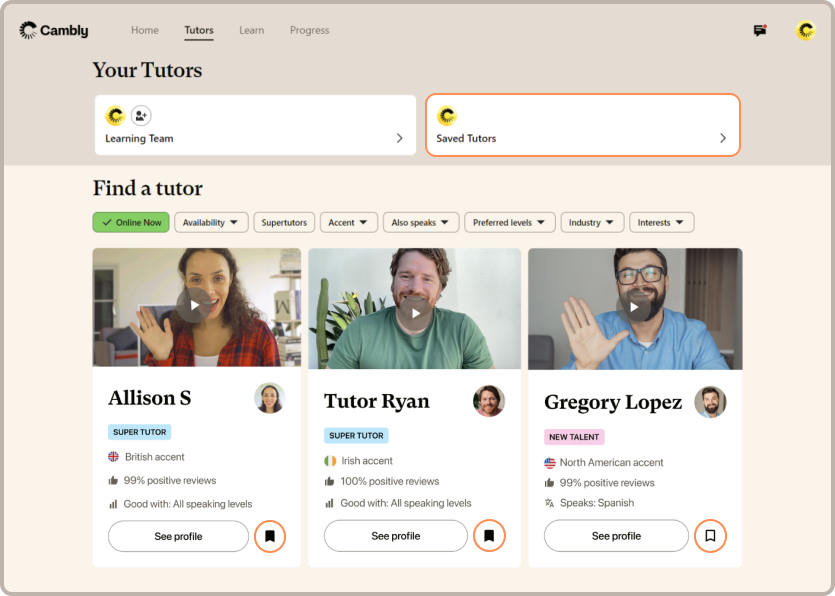The height and width of the screenshot is (596, 835).
Task: Switch to the Learn tab
Action: (251, 30)
